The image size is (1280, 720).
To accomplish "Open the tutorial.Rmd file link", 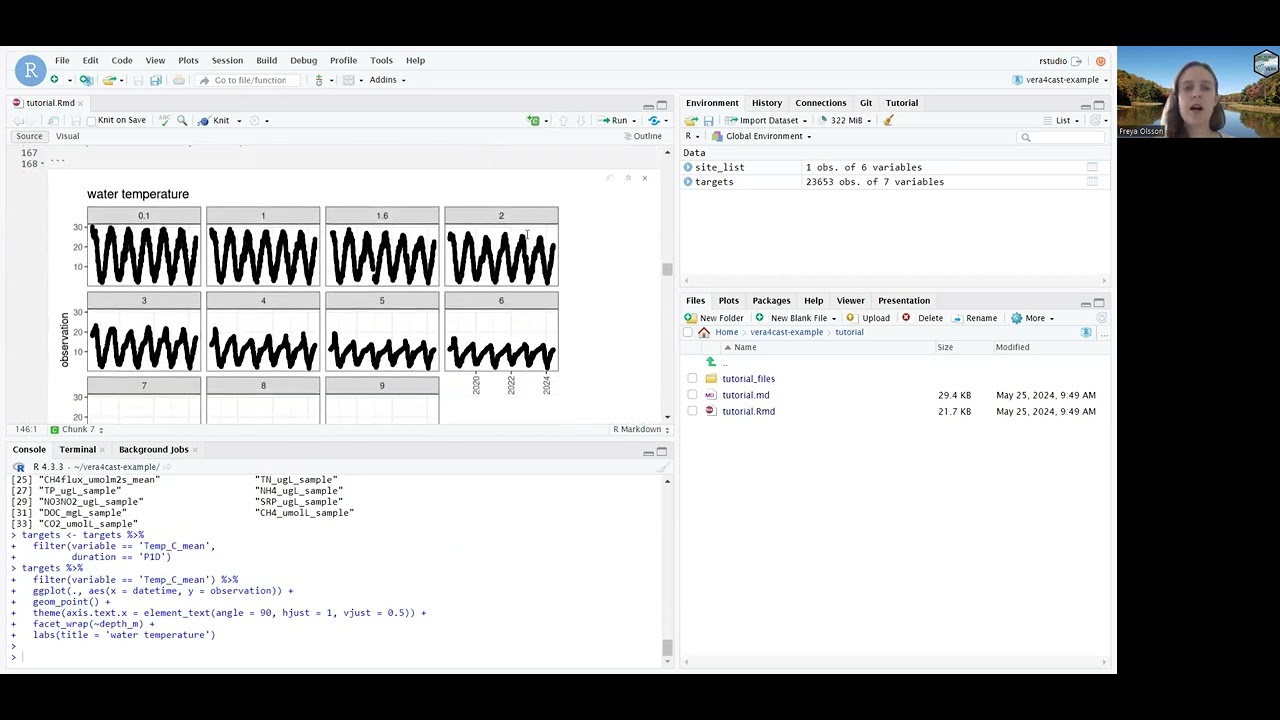I will pyautogui.click(x=748, y=411).
